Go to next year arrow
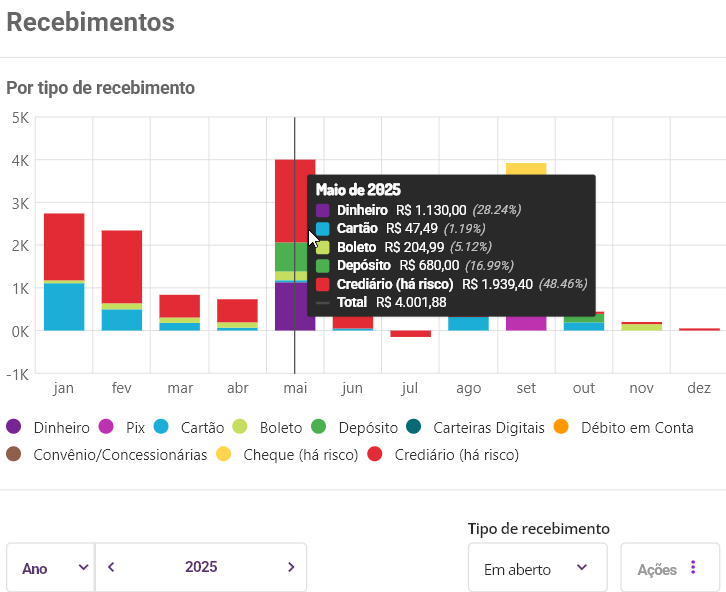 click(x=291, y=567)
